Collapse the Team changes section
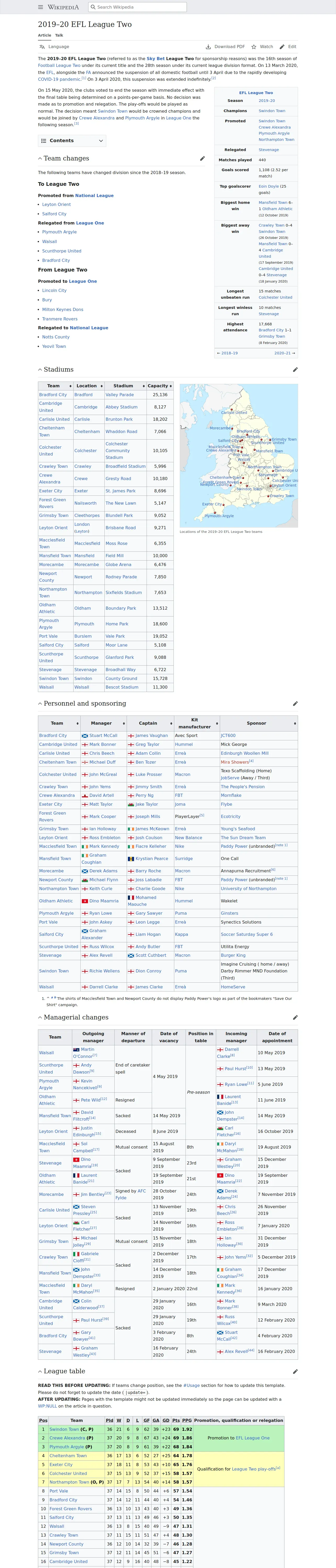 40,158
